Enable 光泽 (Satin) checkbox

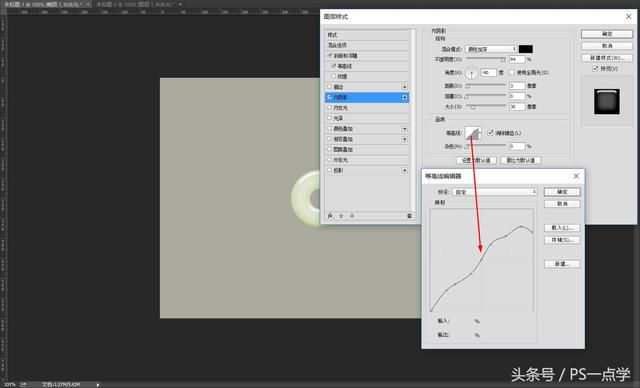coord(330,118)
